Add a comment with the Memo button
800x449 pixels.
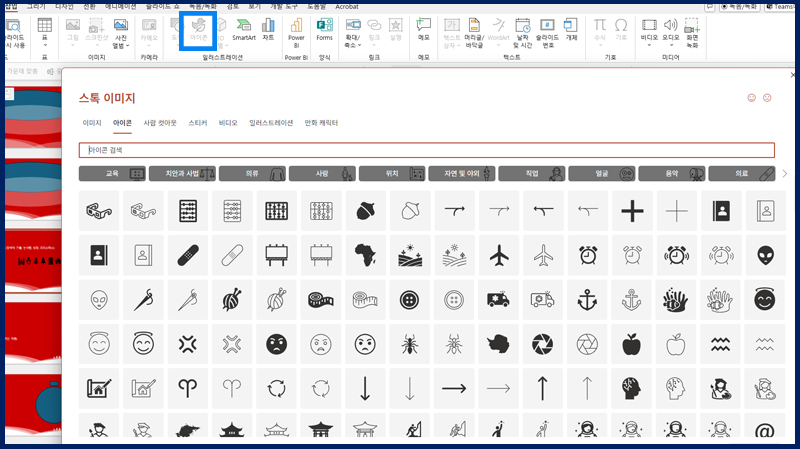[x=423, y=30]
